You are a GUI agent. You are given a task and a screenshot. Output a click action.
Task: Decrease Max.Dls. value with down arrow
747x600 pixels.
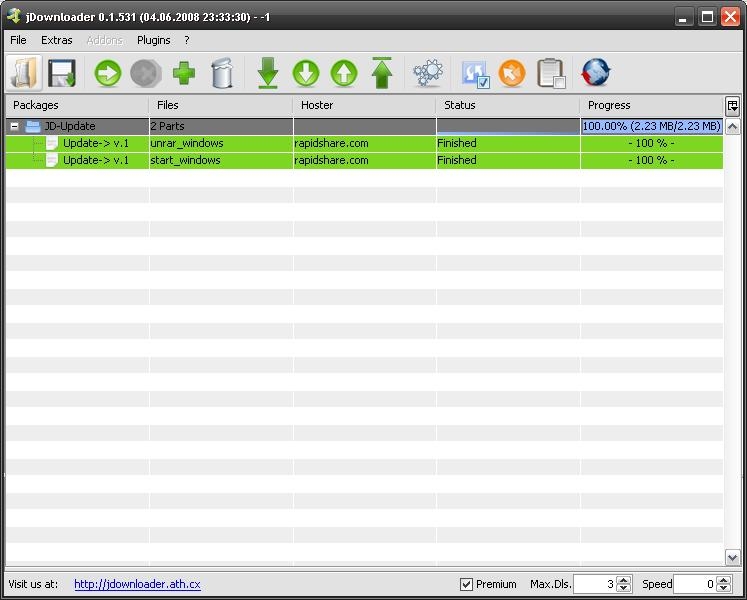click(x=624, y=589)
